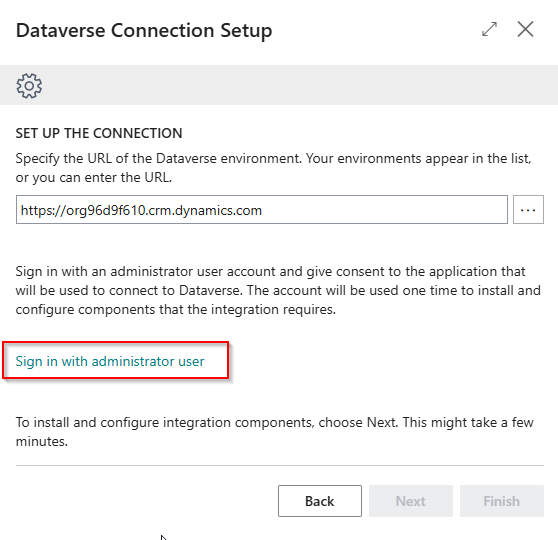Click the gear icon in the banner
Image resolution: width=558 pixels, height=540 pixels.
tap(29, 86)
